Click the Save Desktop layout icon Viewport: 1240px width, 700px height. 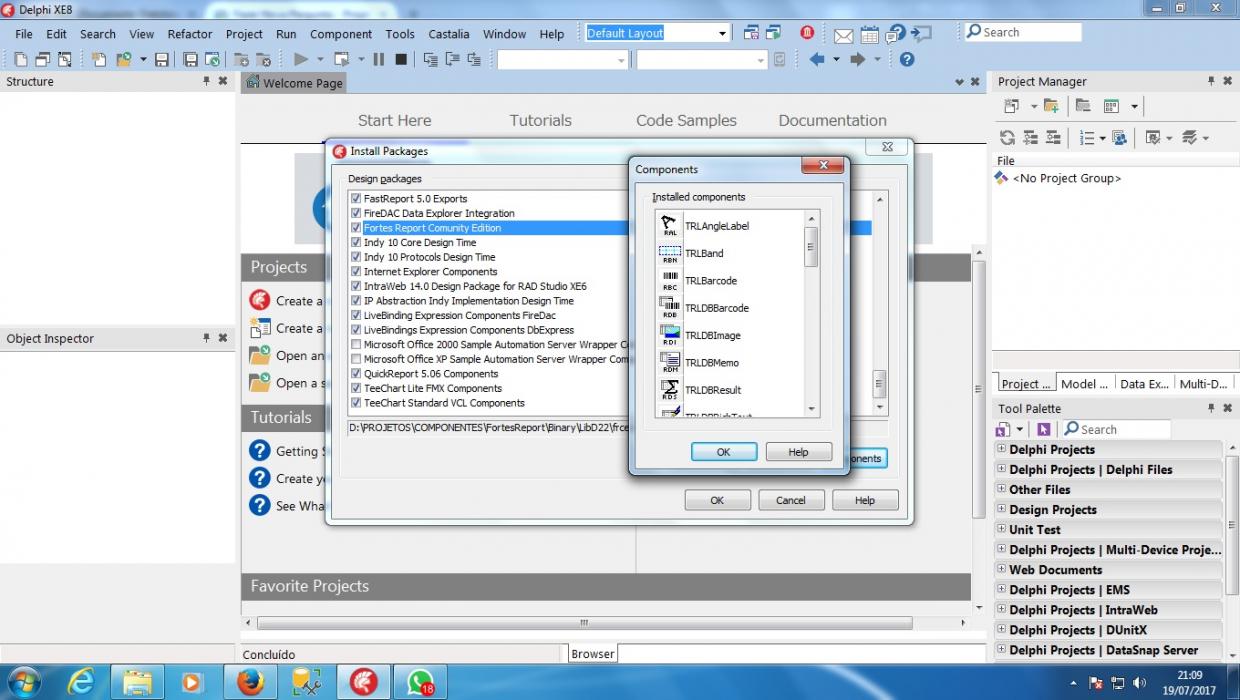tap(751, 33)
